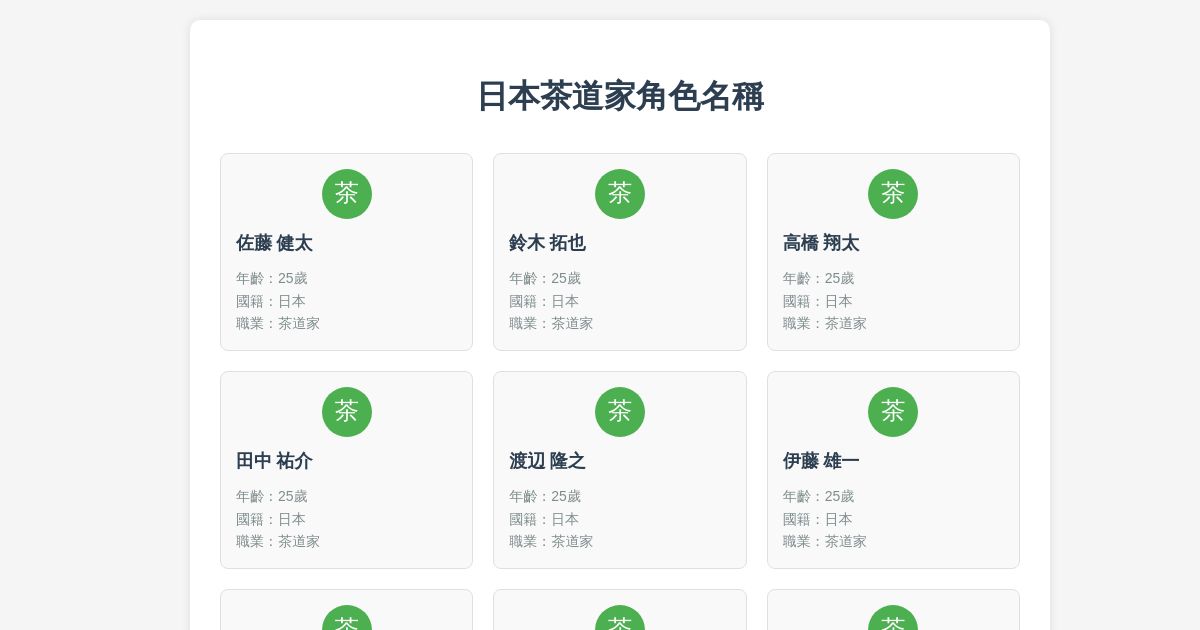Click the partially visible 茶 icon below 伊藤 雄一's card
The image size is (1200, 630).
coord(892,620)
